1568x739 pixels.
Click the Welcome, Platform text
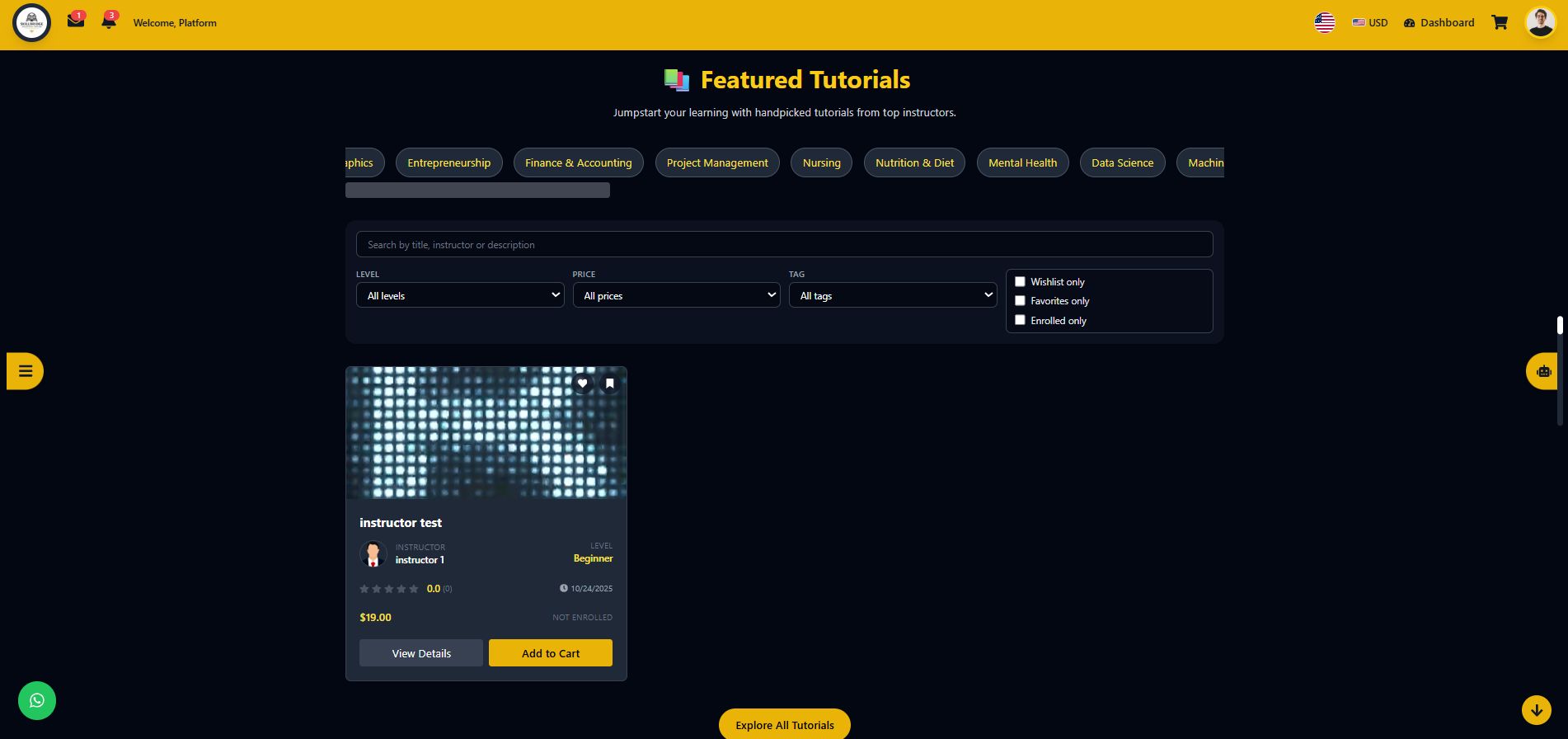pos(175,23)
